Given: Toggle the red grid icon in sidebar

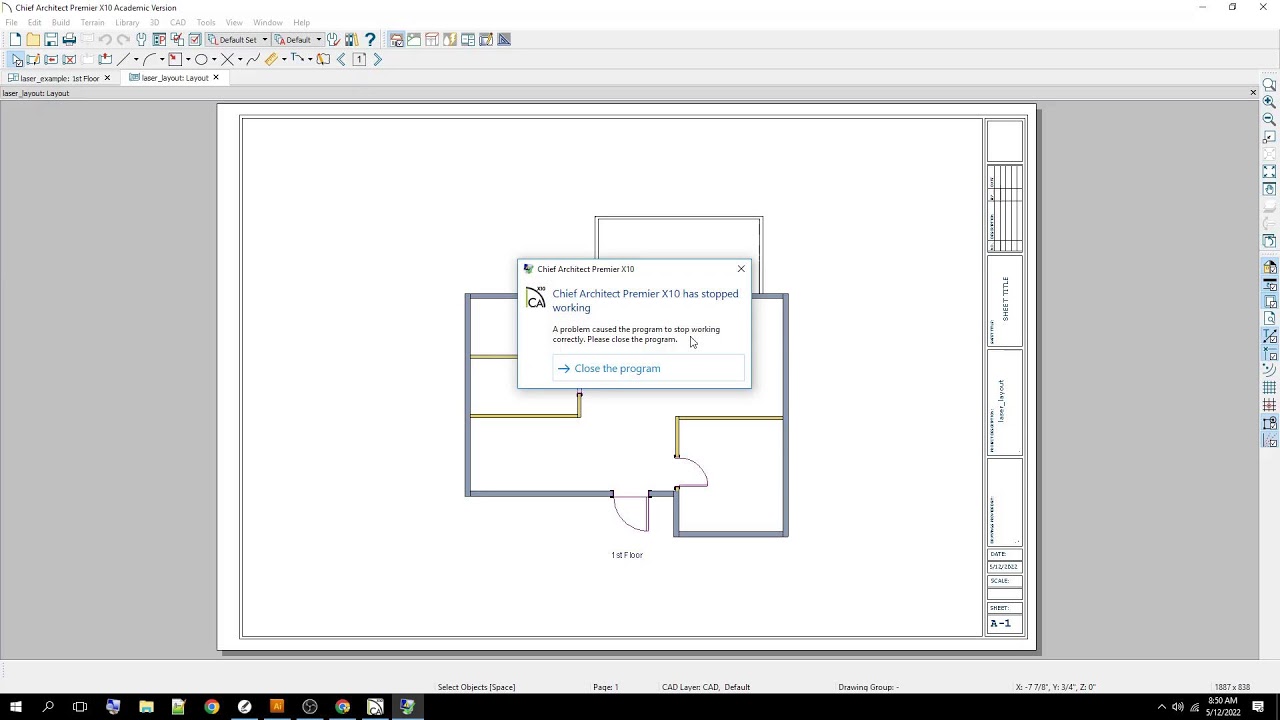Looking at the screenshot, I should [1269, 405].
